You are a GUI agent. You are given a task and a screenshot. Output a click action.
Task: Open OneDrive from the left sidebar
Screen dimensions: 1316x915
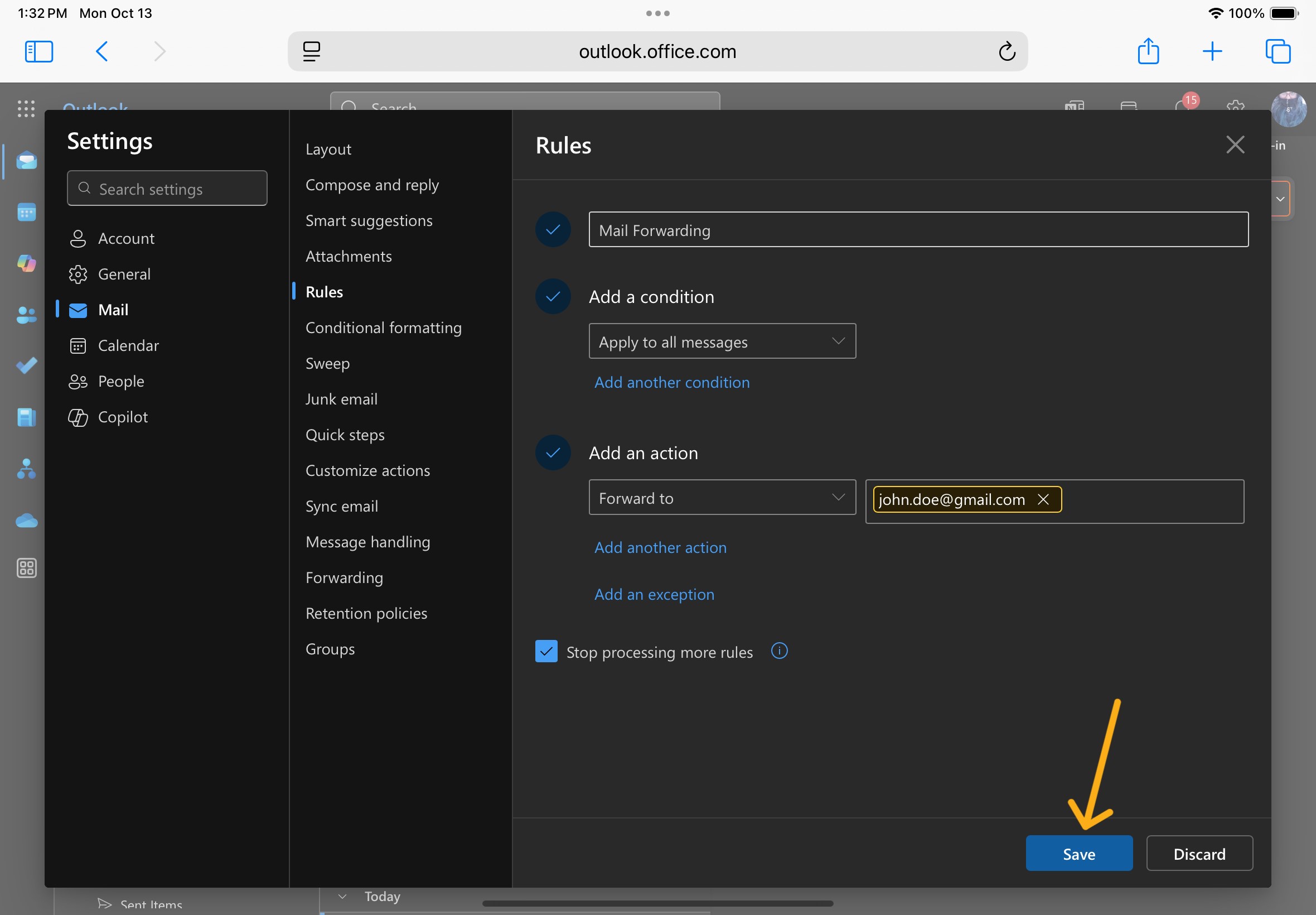[x=26, y=520]
